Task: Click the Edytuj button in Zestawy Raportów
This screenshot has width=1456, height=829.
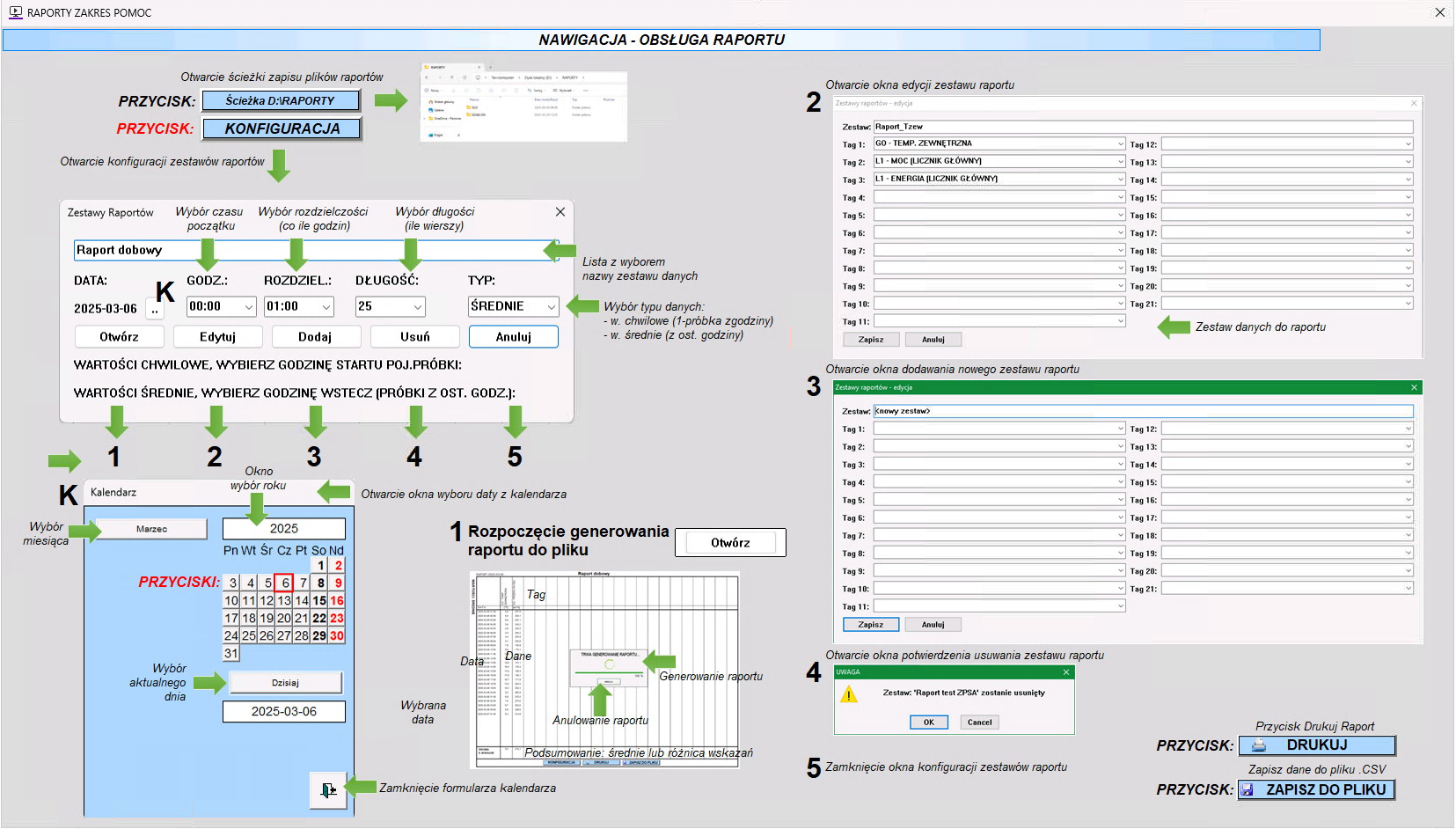Action: (x=217, y=337)
